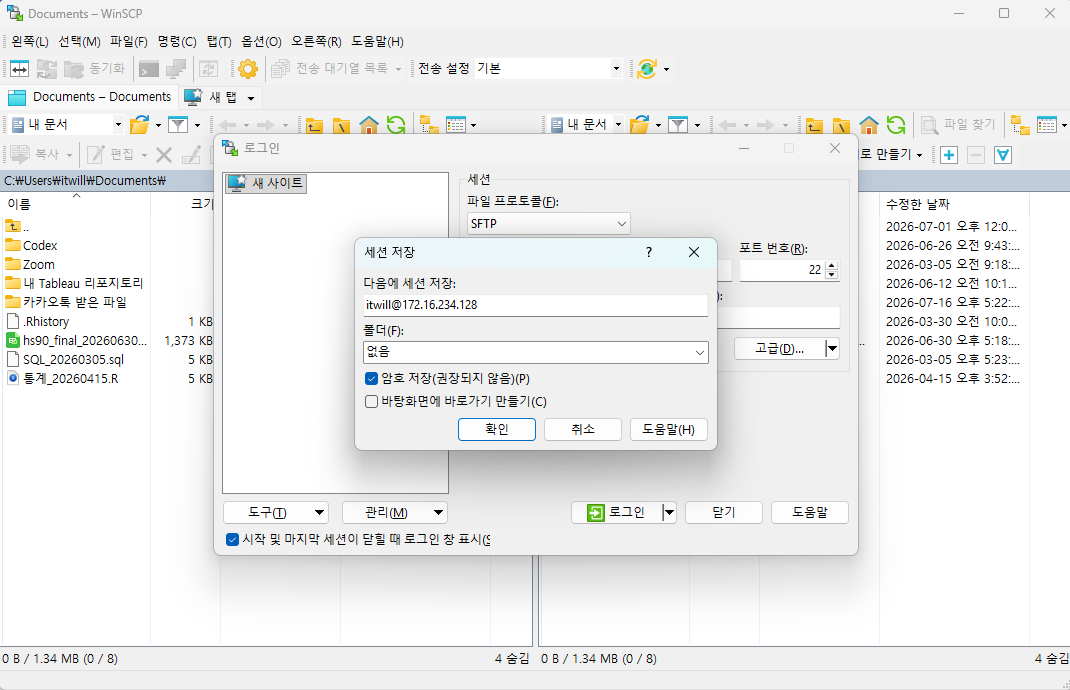Select the Zoom folder in left panel
This screenshot has height=690, width=1070.
click(x=38, y=265)
